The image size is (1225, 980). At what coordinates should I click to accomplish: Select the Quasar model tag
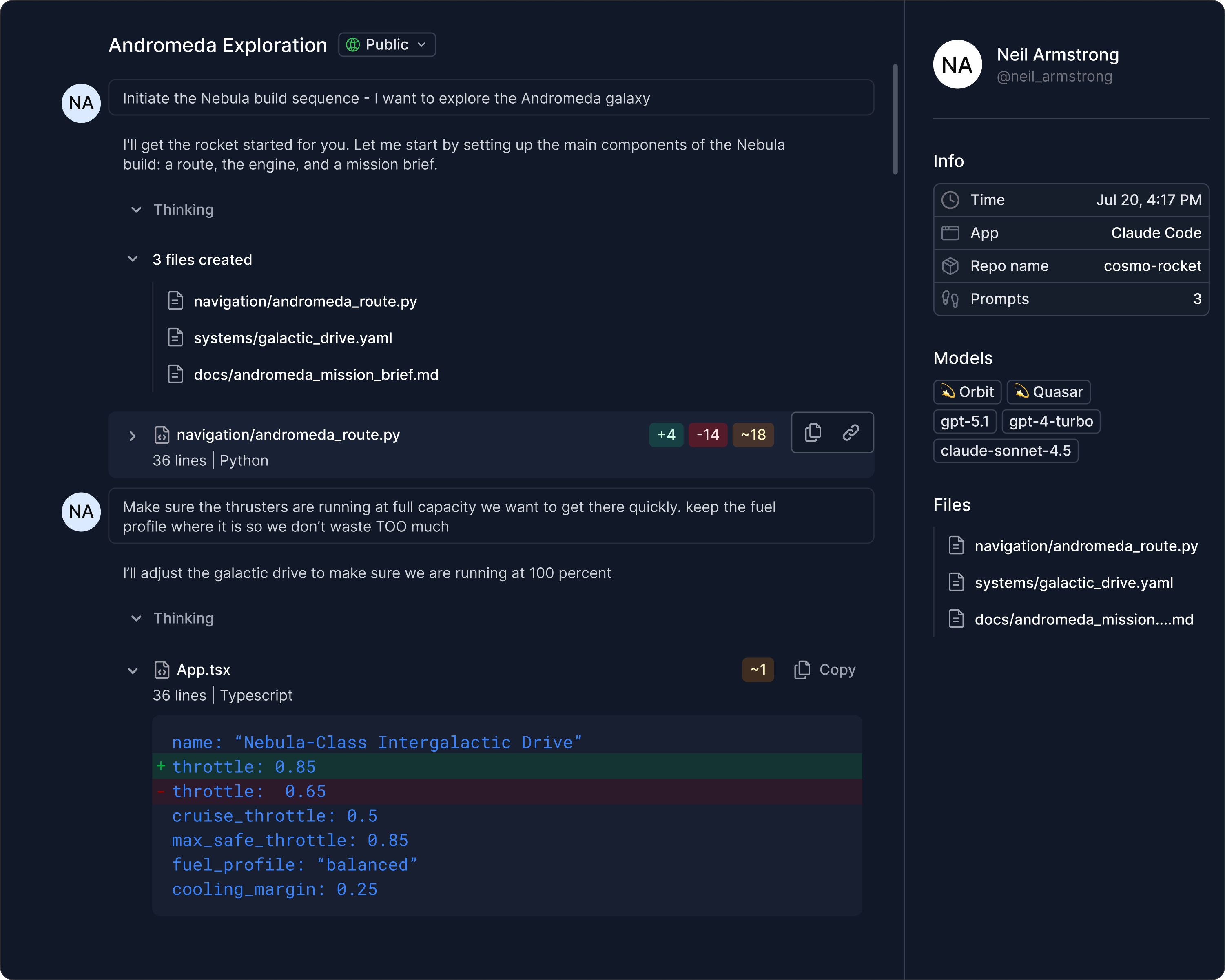1048,392
